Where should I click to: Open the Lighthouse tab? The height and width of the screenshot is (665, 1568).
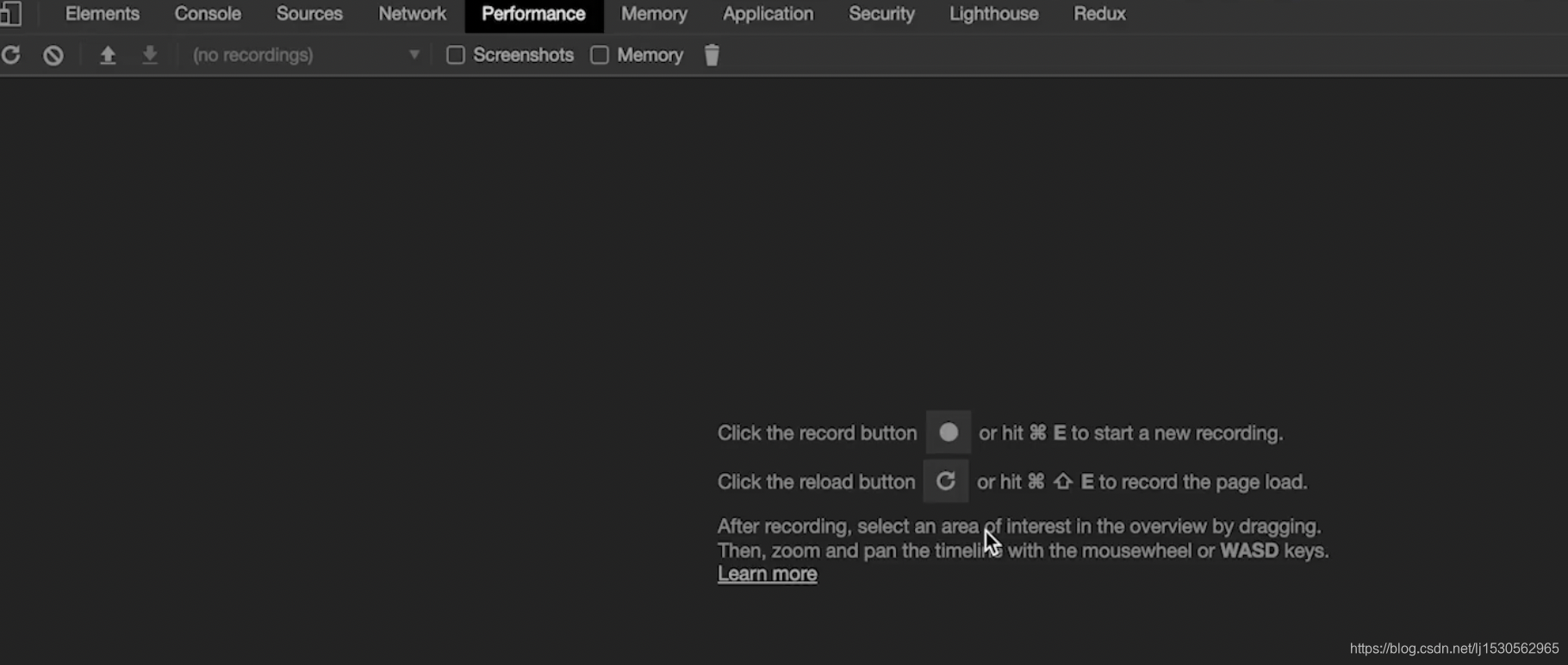coord(994,14)
